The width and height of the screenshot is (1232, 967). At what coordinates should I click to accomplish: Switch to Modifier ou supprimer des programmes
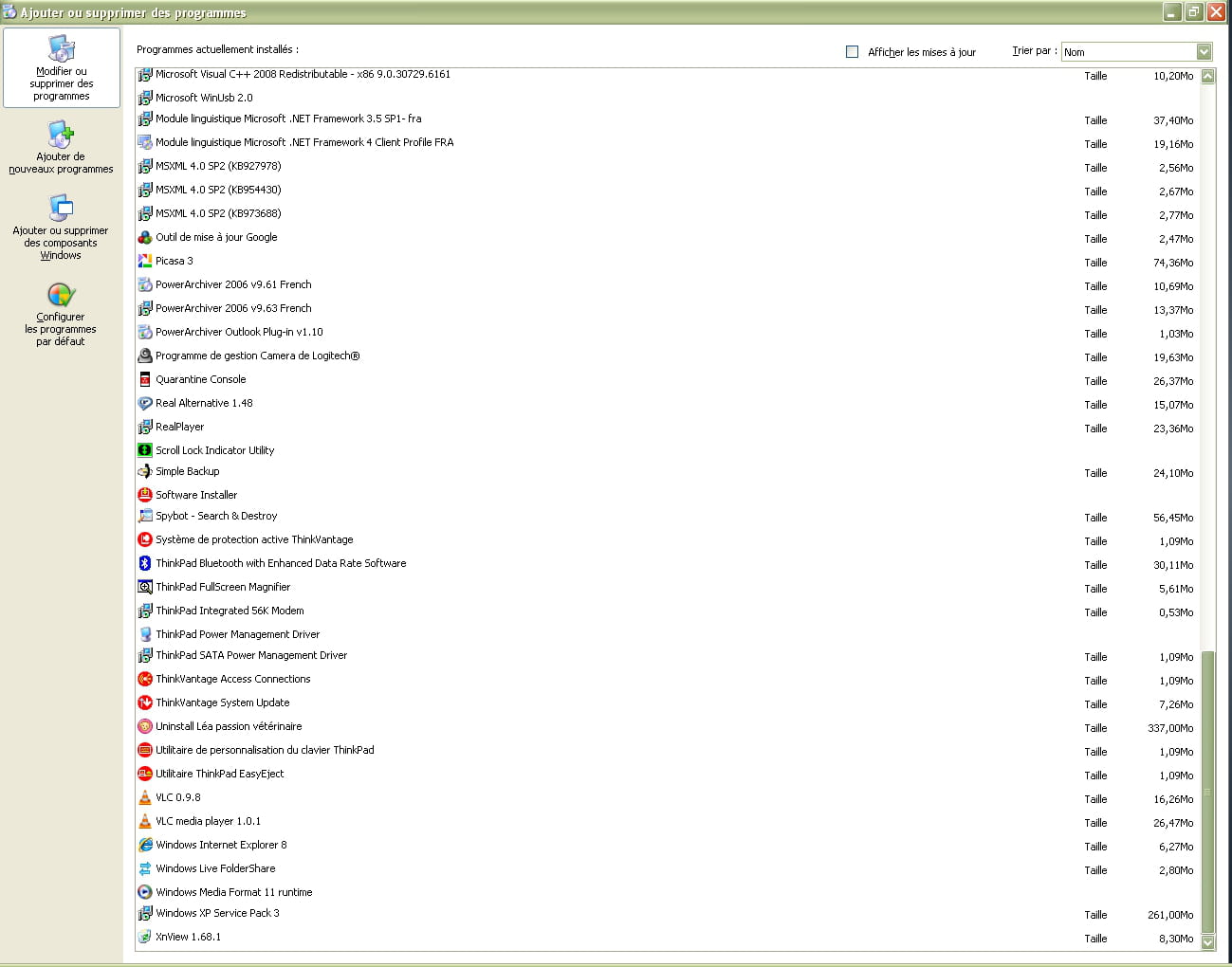pos(62,68)
